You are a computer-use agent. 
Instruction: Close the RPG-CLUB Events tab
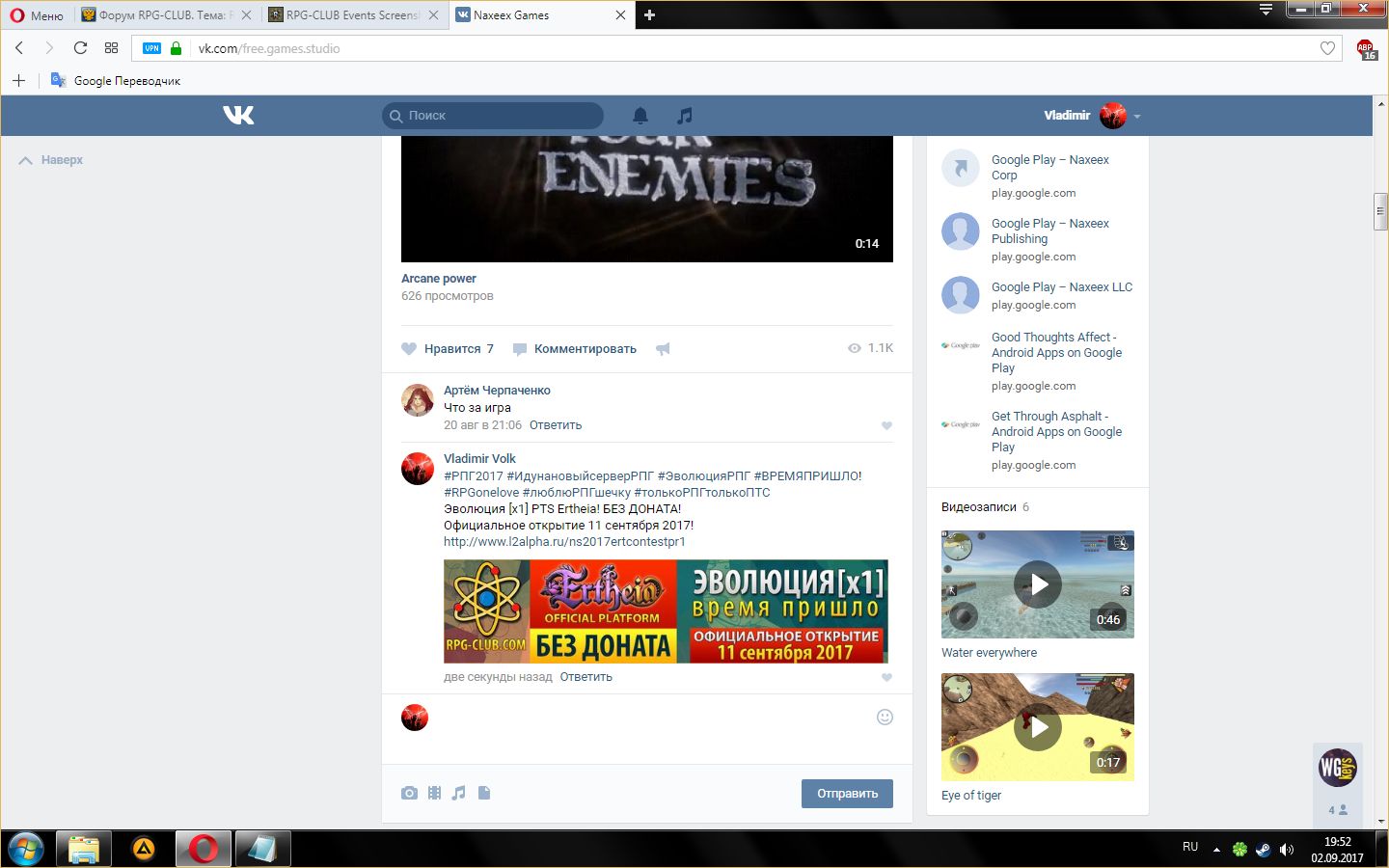pyautogui.click(x=433, y=15)
